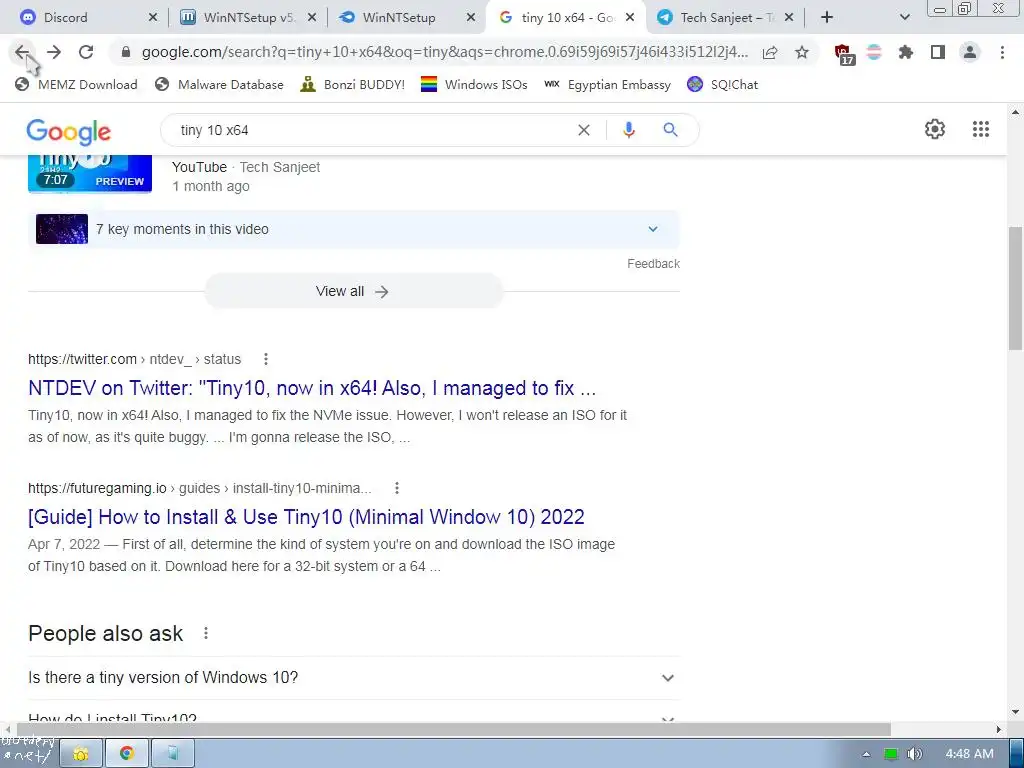
Task: Clear the search box with the X
Action: point(584,130)
